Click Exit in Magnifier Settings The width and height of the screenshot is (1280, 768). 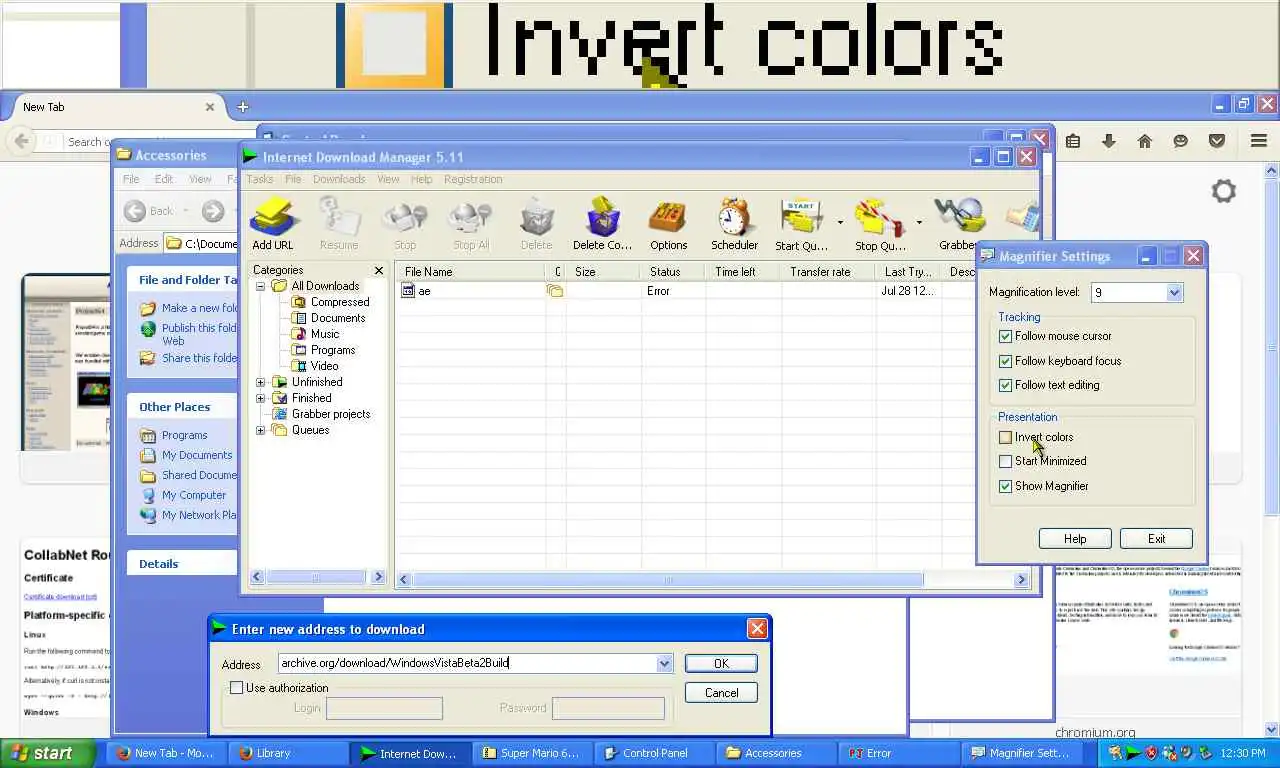[1156, 538]
